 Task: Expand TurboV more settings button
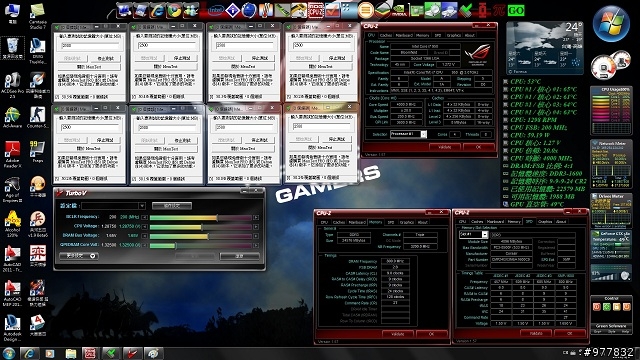pyautogui.click(x=79, y=256)
